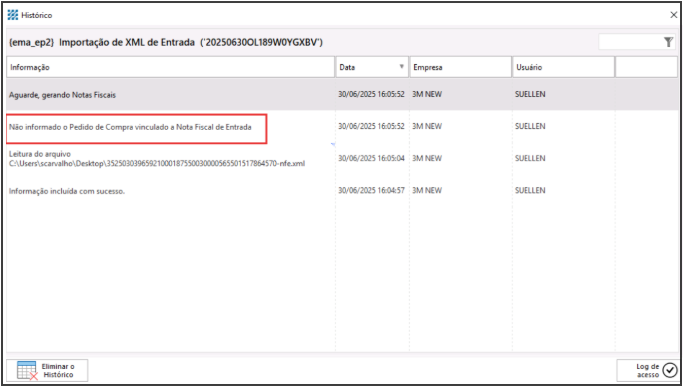Click date cell '30/06/2025 16:05:04'
Image resolution: width=683 pixels, height=386 pixels.
372,158
